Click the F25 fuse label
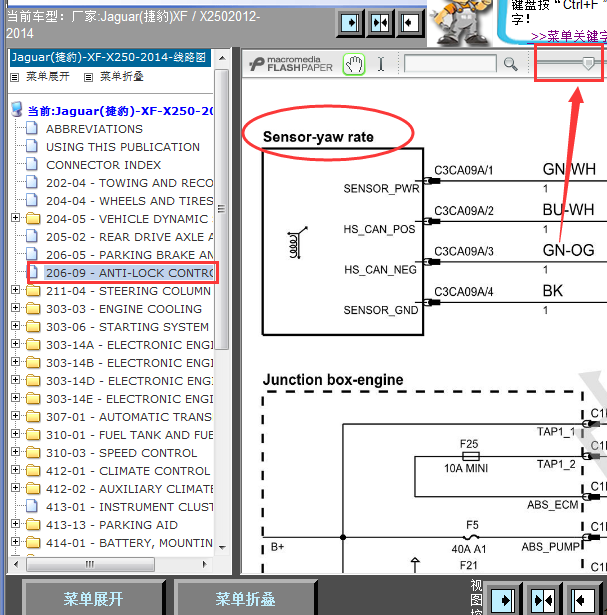This screenshot has height=615, width=607. point(469,444)
